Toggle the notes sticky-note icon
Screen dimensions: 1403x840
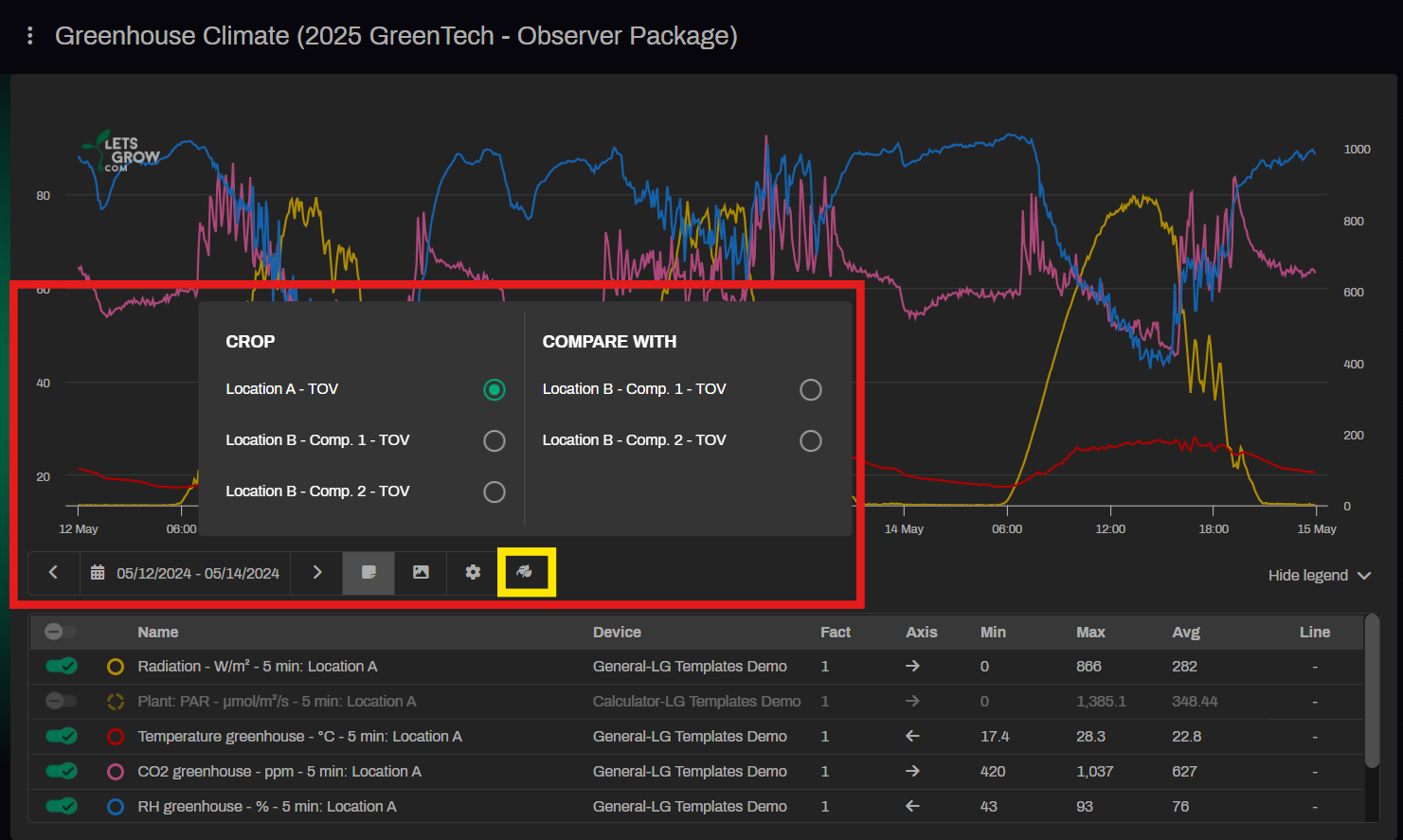coord(369,572)
